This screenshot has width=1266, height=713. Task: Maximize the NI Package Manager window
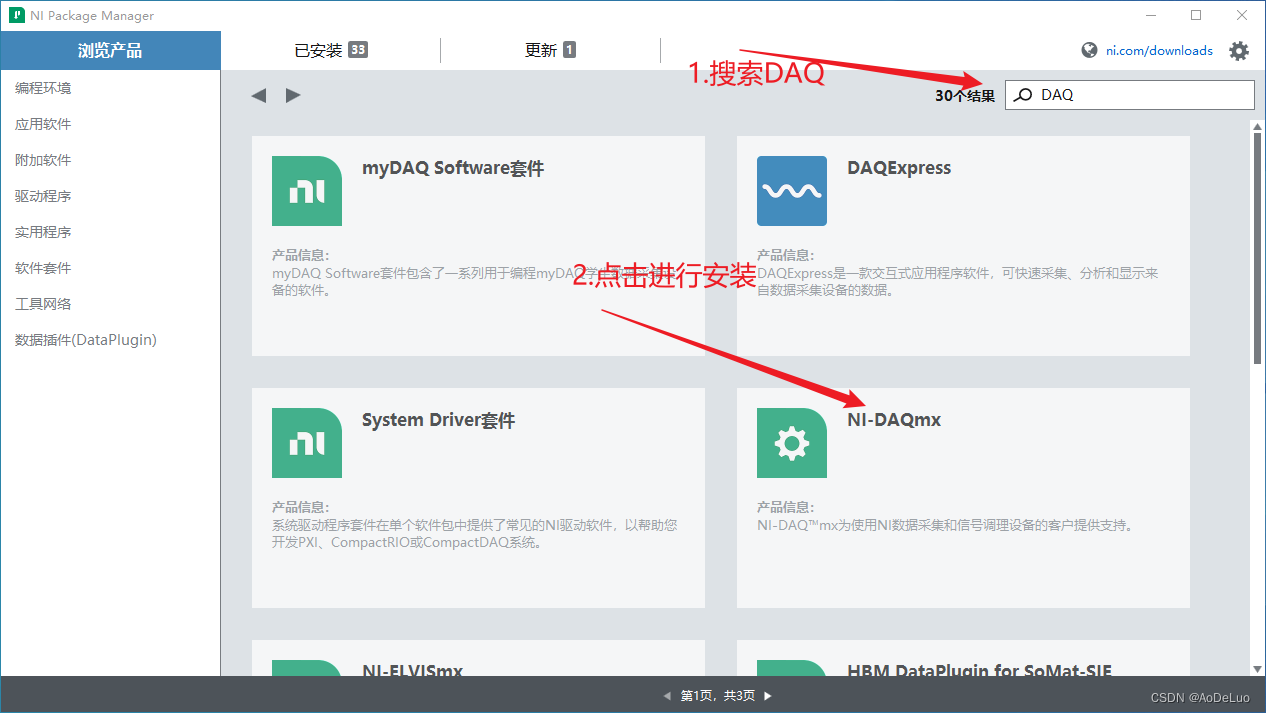1196,15
